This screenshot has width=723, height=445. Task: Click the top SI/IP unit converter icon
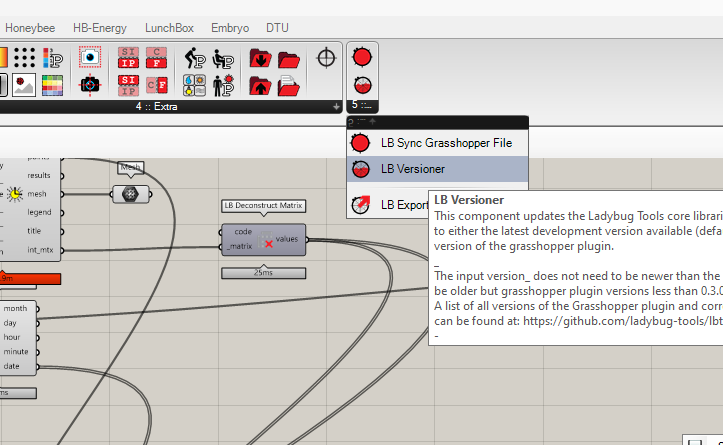click(129, 58)
